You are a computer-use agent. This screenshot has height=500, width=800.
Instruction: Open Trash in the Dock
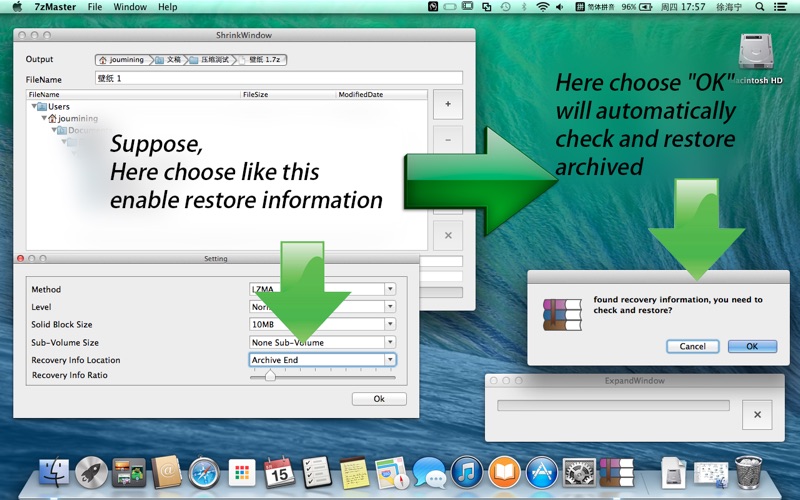[748, 472]
